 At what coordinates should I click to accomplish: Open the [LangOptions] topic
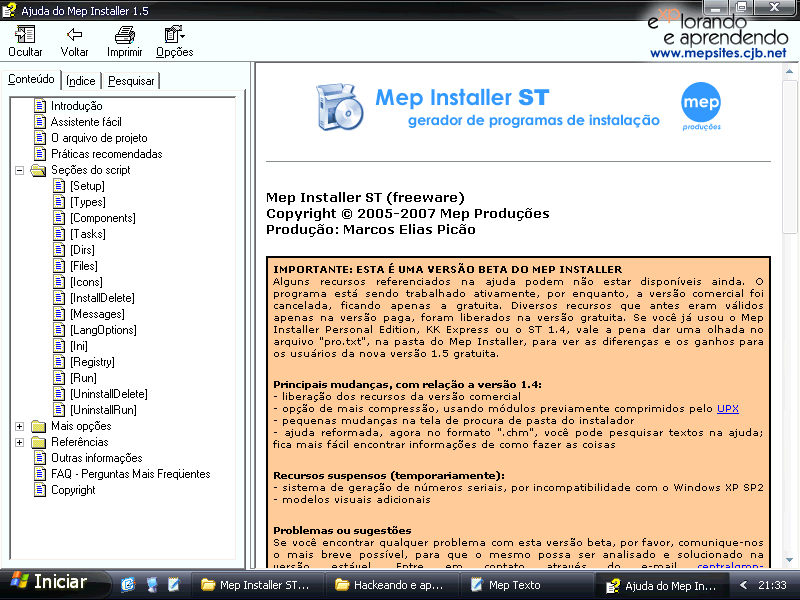pos(104,330)
